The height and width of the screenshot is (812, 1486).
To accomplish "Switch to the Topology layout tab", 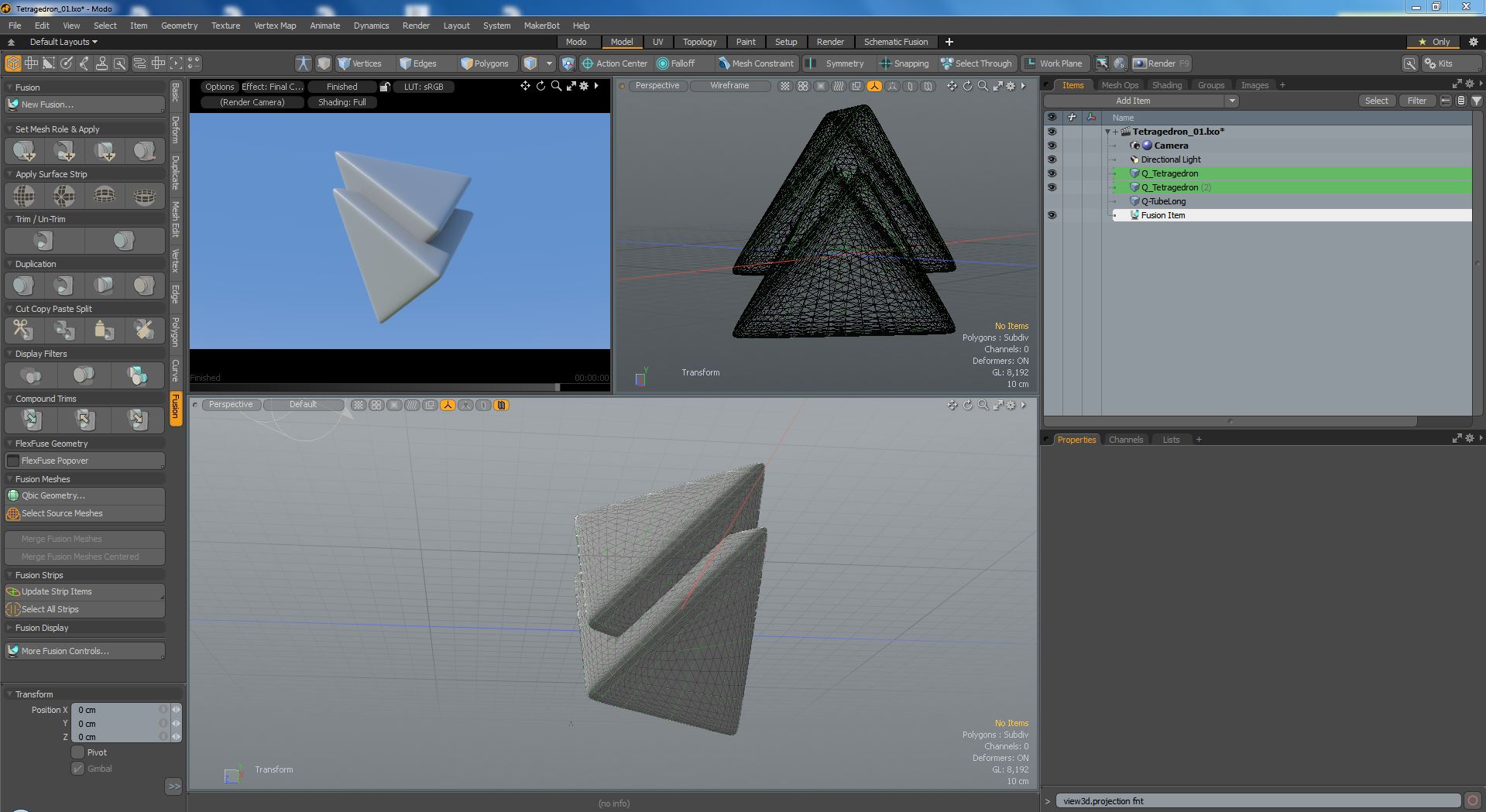I will click(699, 42).
